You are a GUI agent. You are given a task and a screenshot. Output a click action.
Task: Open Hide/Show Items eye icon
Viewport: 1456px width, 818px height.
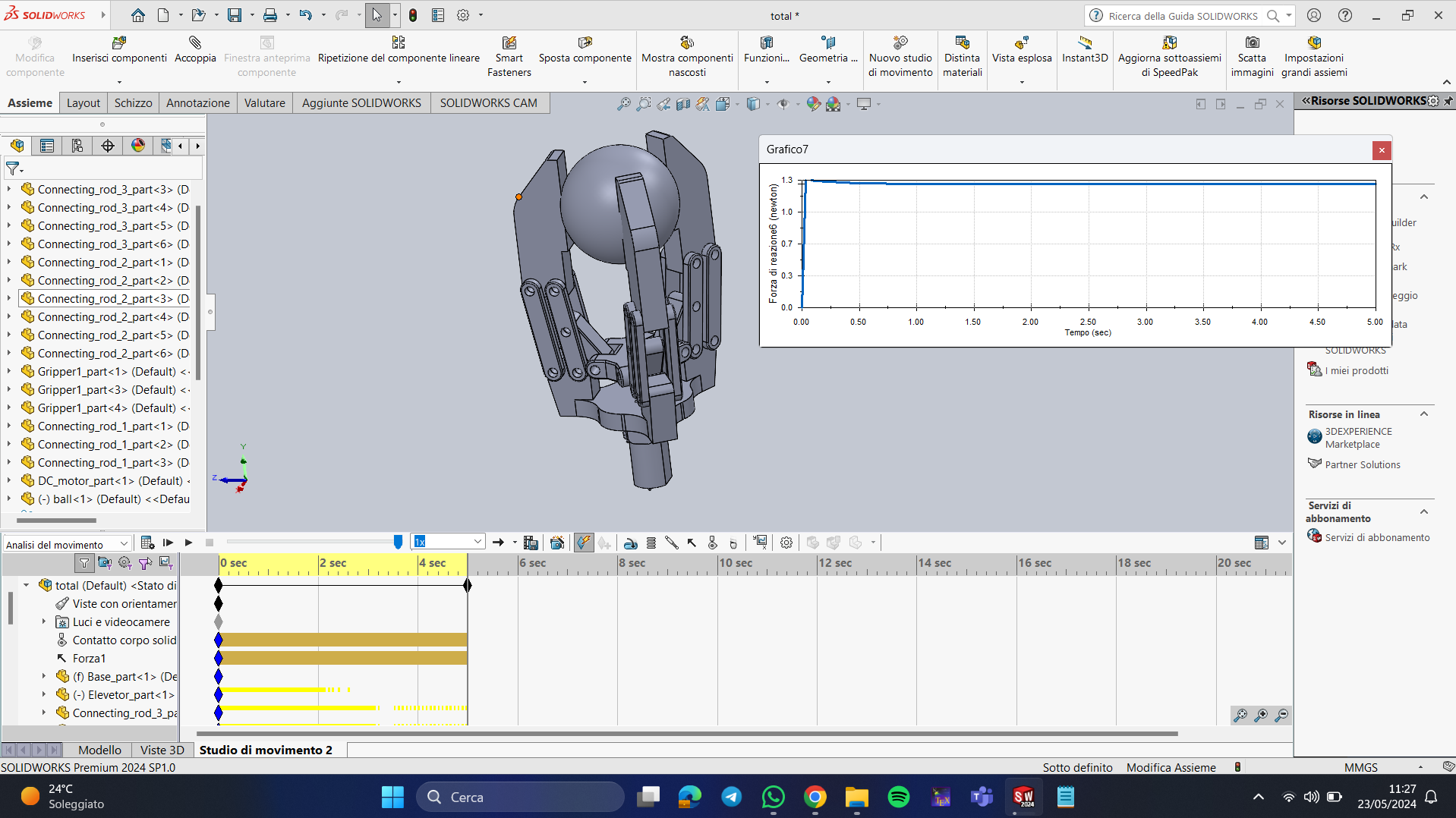(x=783, y=104)
